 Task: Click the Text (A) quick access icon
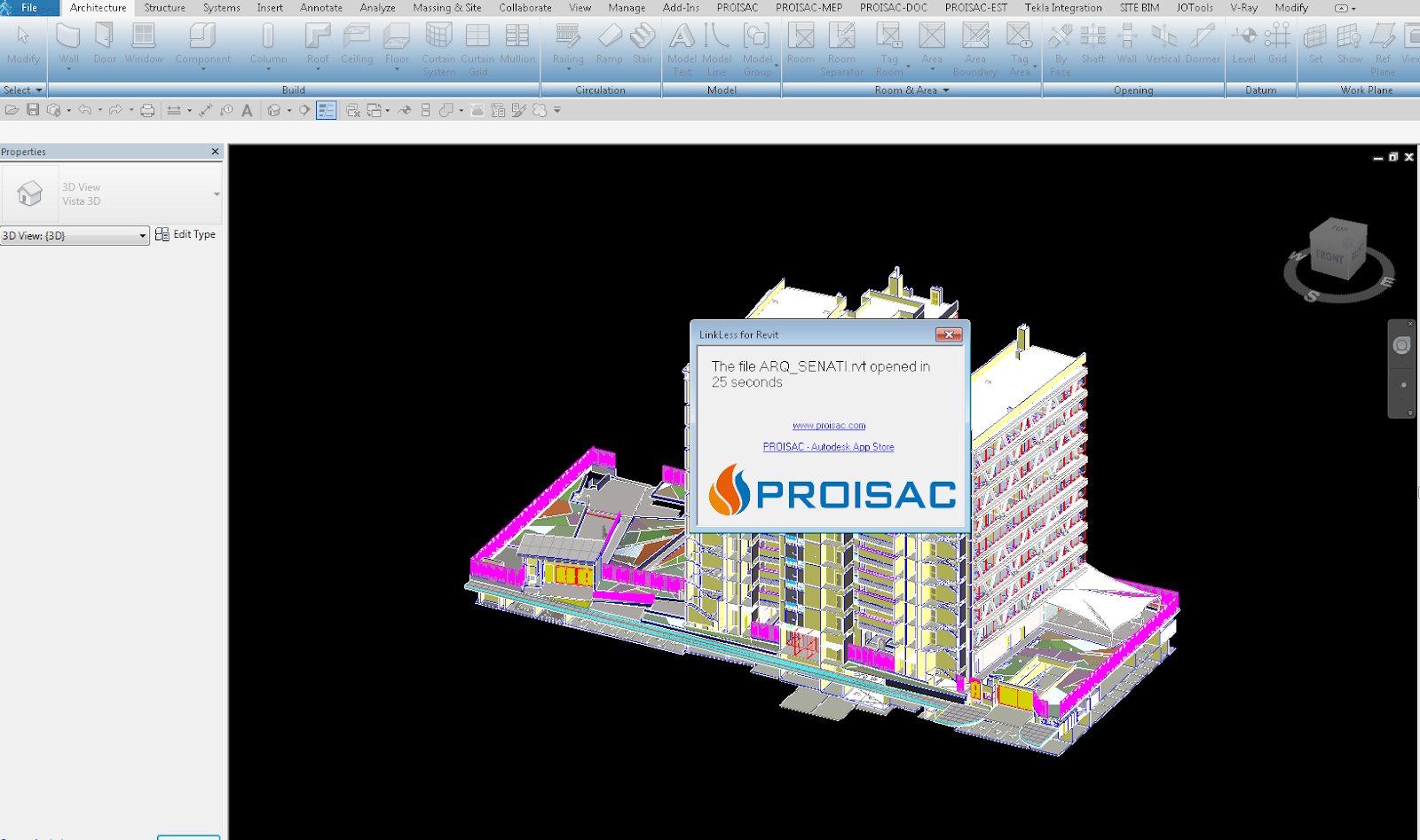(247, 110)
